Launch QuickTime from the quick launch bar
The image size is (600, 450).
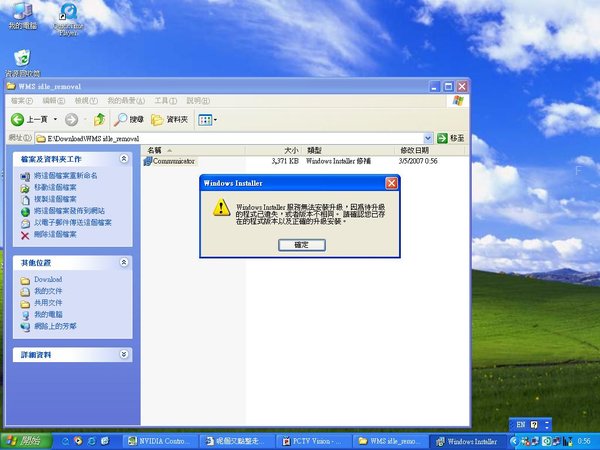point(65,441)
